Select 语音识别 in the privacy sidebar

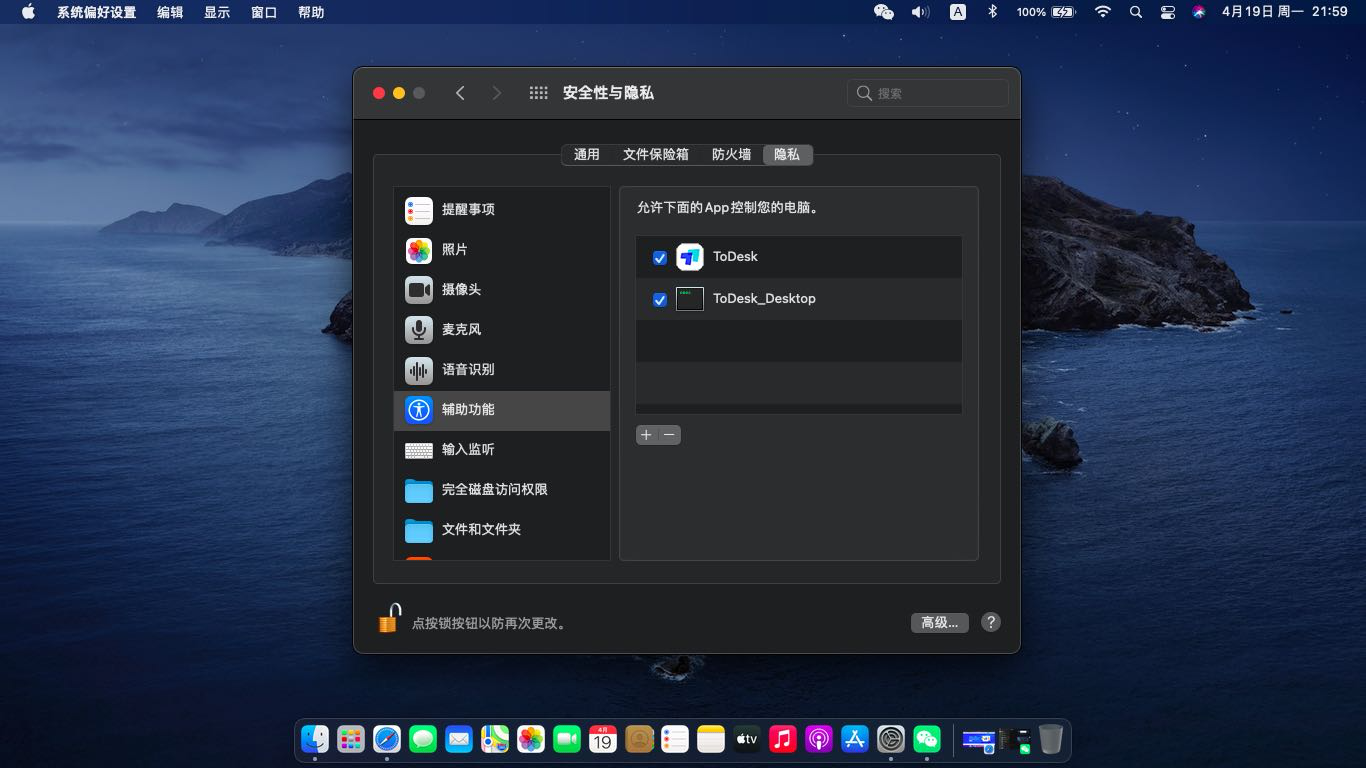pyautogui.click(x=502, y=370)
